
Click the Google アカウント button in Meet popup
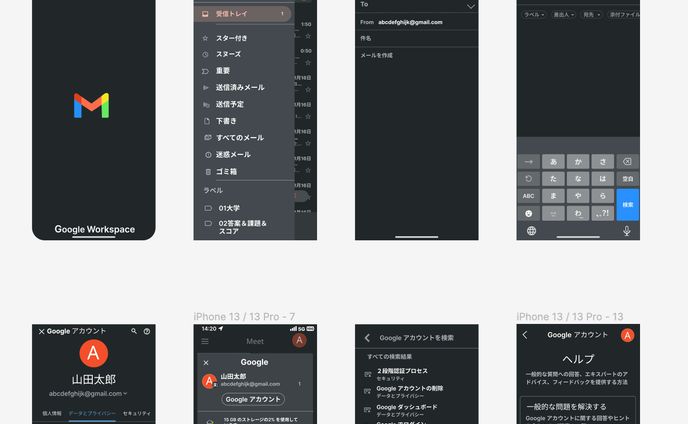coord(254,399)
